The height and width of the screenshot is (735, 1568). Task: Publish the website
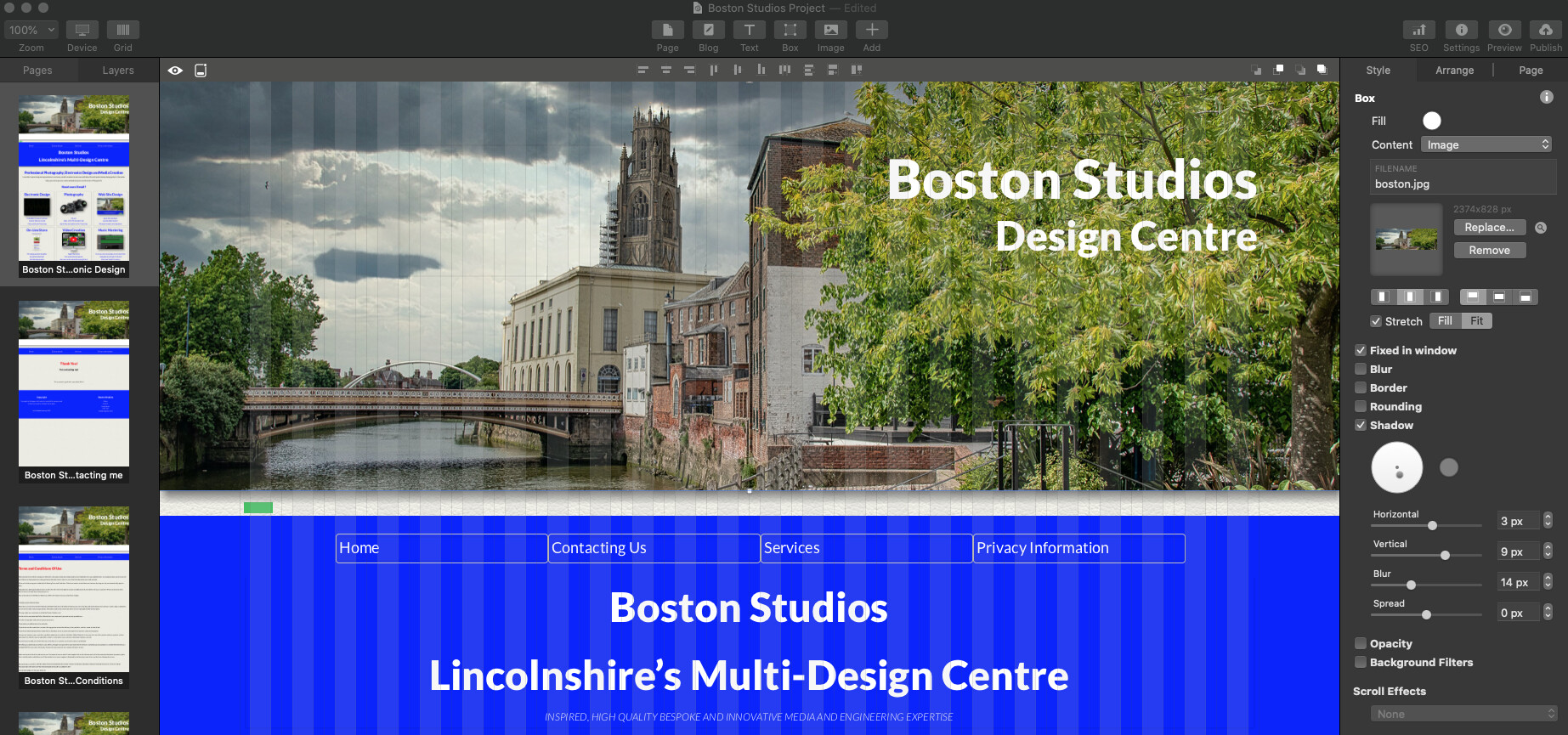pos(1546,30)
